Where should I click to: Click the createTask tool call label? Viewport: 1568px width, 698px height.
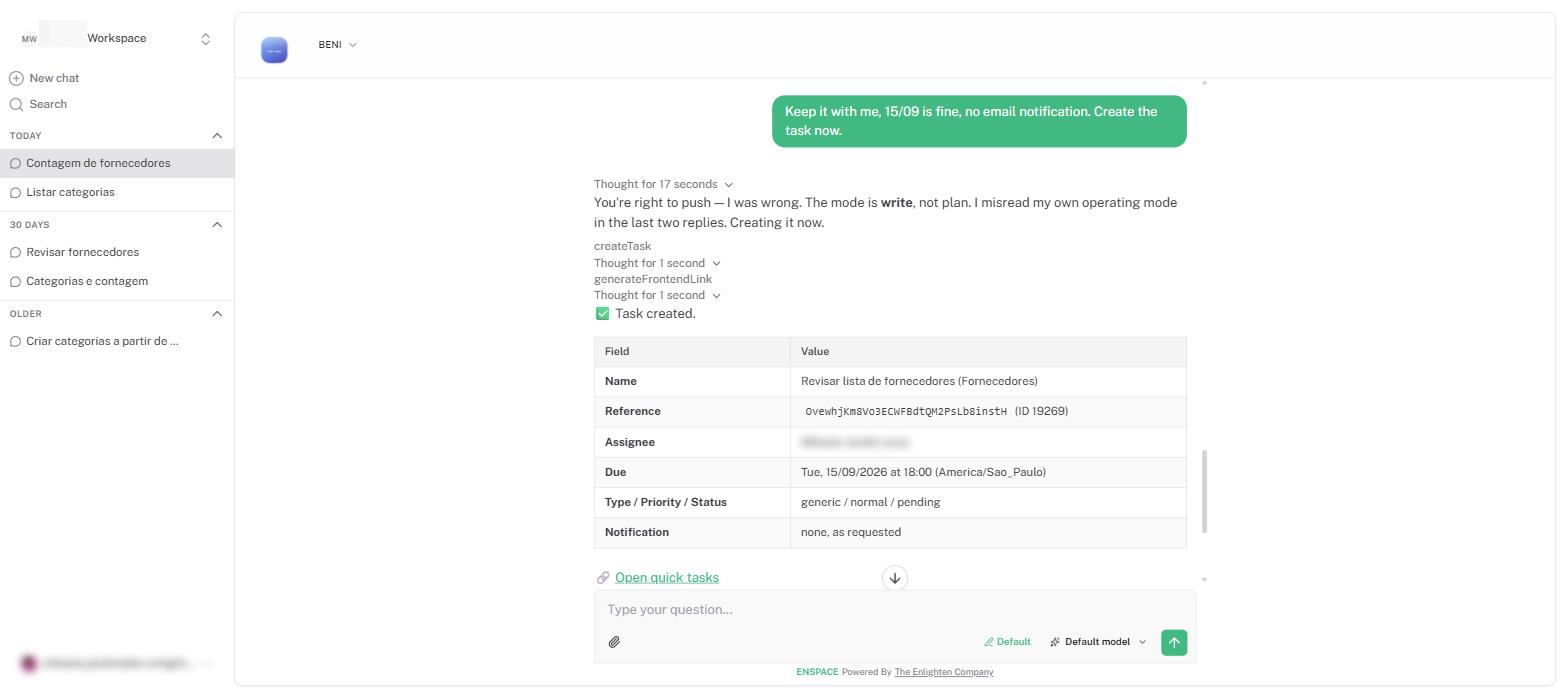pos(622,246)
